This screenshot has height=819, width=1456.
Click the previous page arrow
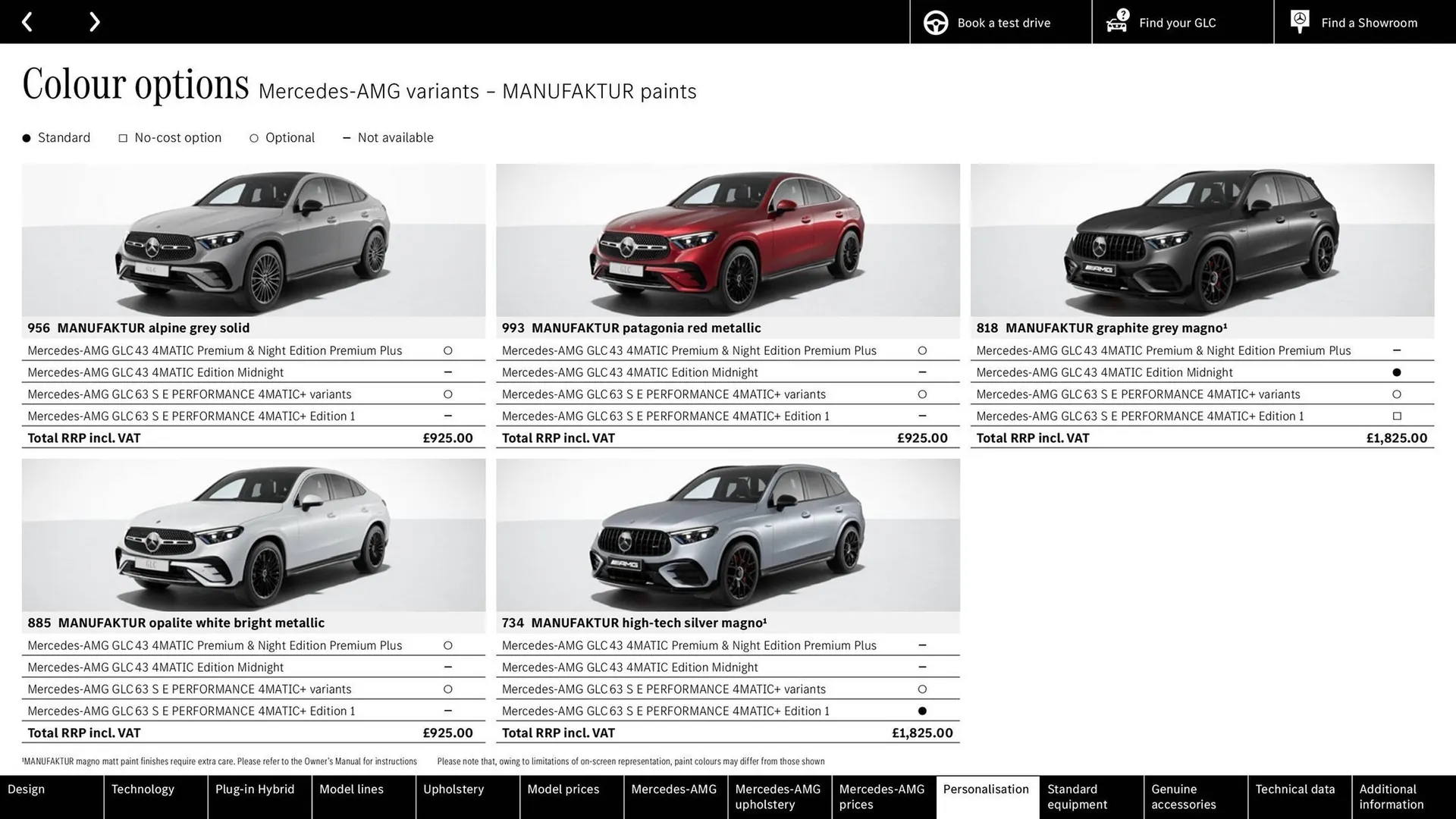pyautogui.click(x=27, y=21)
